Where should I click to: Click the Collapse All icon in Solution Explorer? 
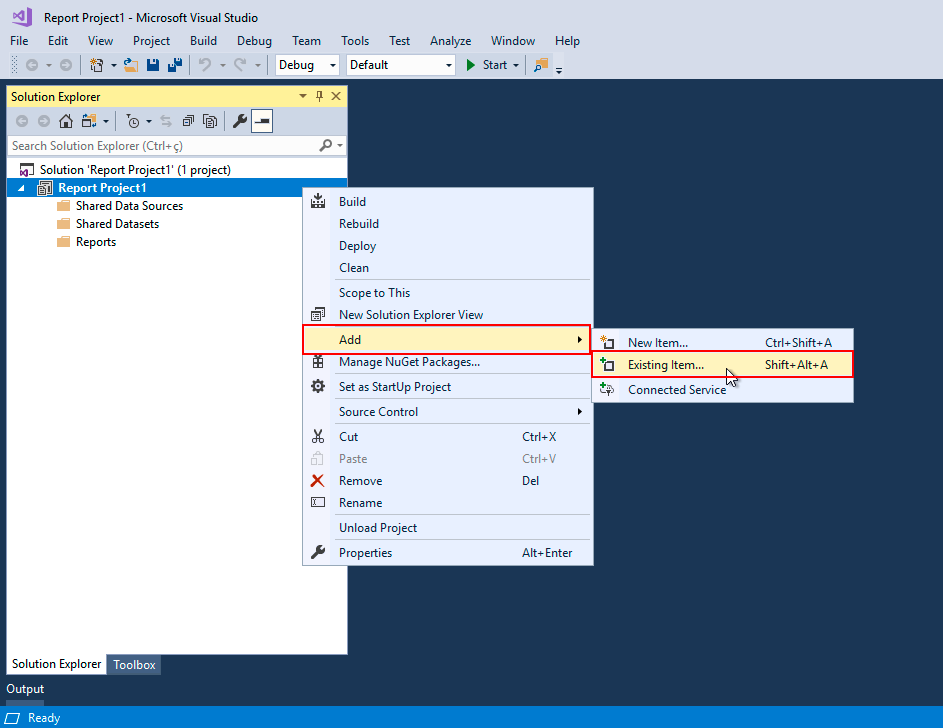(188, 121)
